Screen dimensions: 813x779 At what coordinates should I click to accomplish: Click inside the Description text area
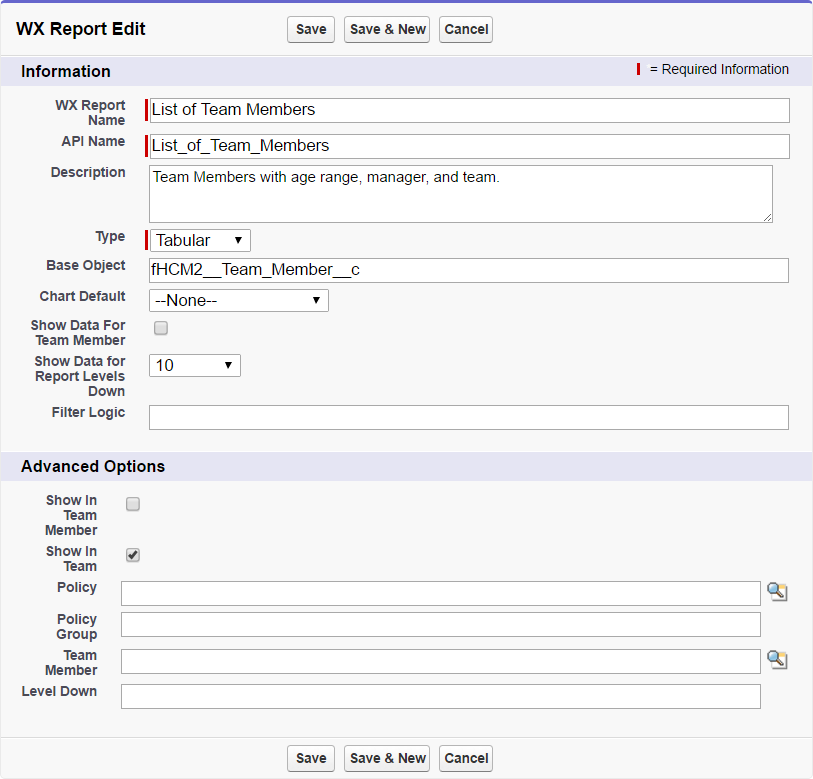(460, 194)
